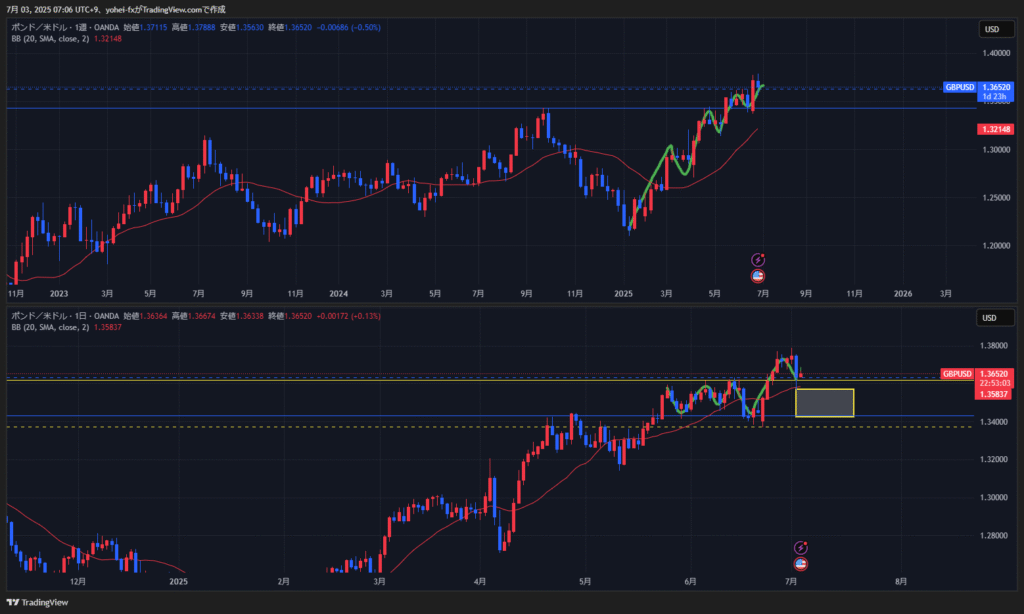The height and width of the screenshot is (614, 1024).
Task: Click the daily change +0.00172 (+0.13%)
Action: click(x=349, y=316)
